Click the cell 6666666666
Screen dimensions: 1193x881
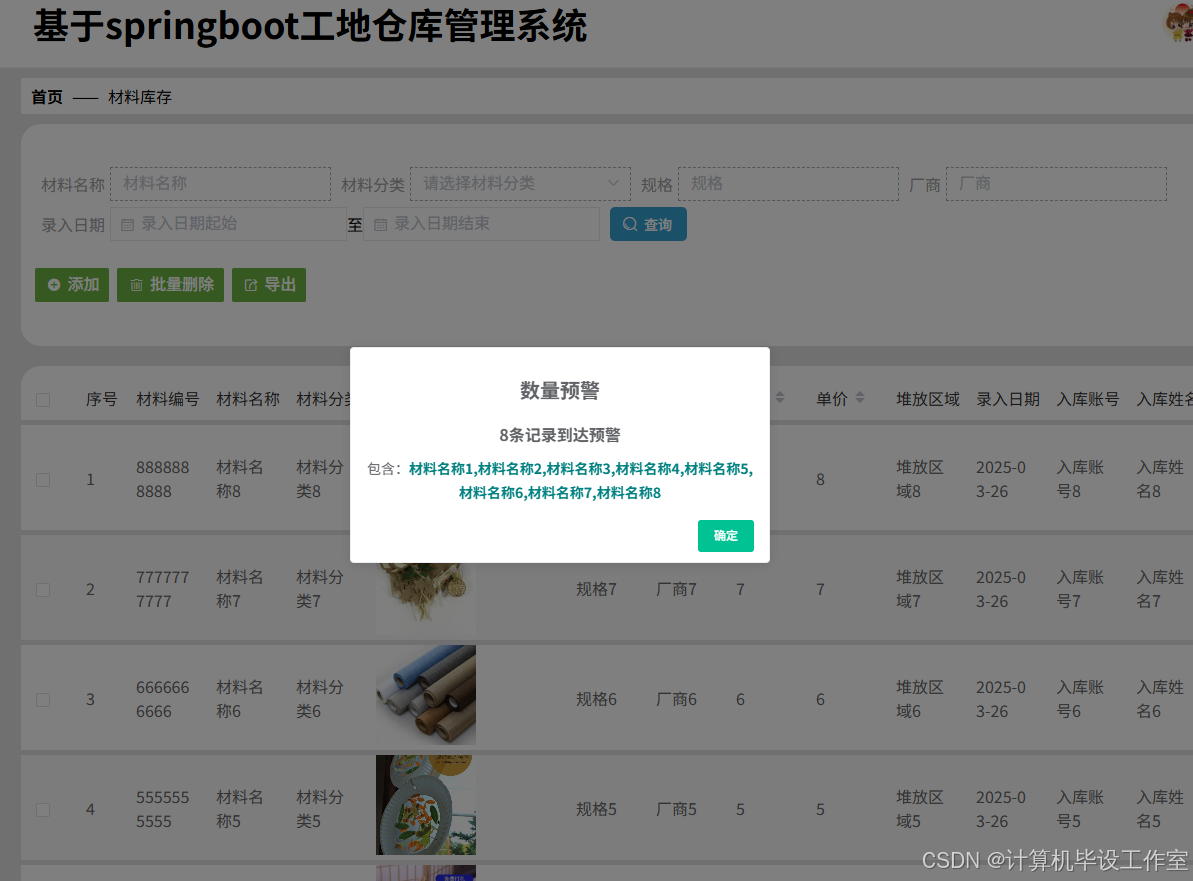pos(163,699)
